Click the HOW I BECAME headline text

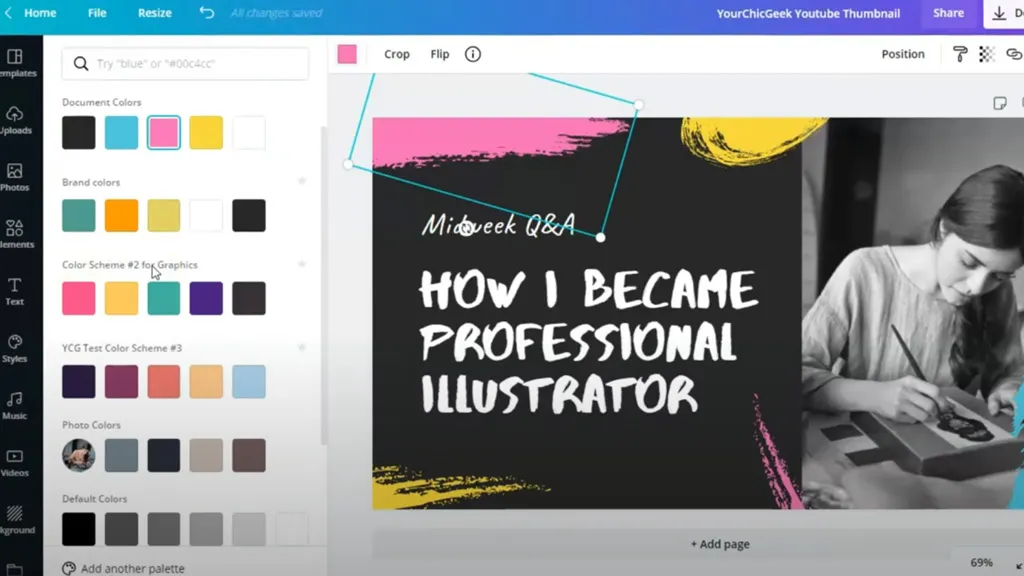(588, 342)
